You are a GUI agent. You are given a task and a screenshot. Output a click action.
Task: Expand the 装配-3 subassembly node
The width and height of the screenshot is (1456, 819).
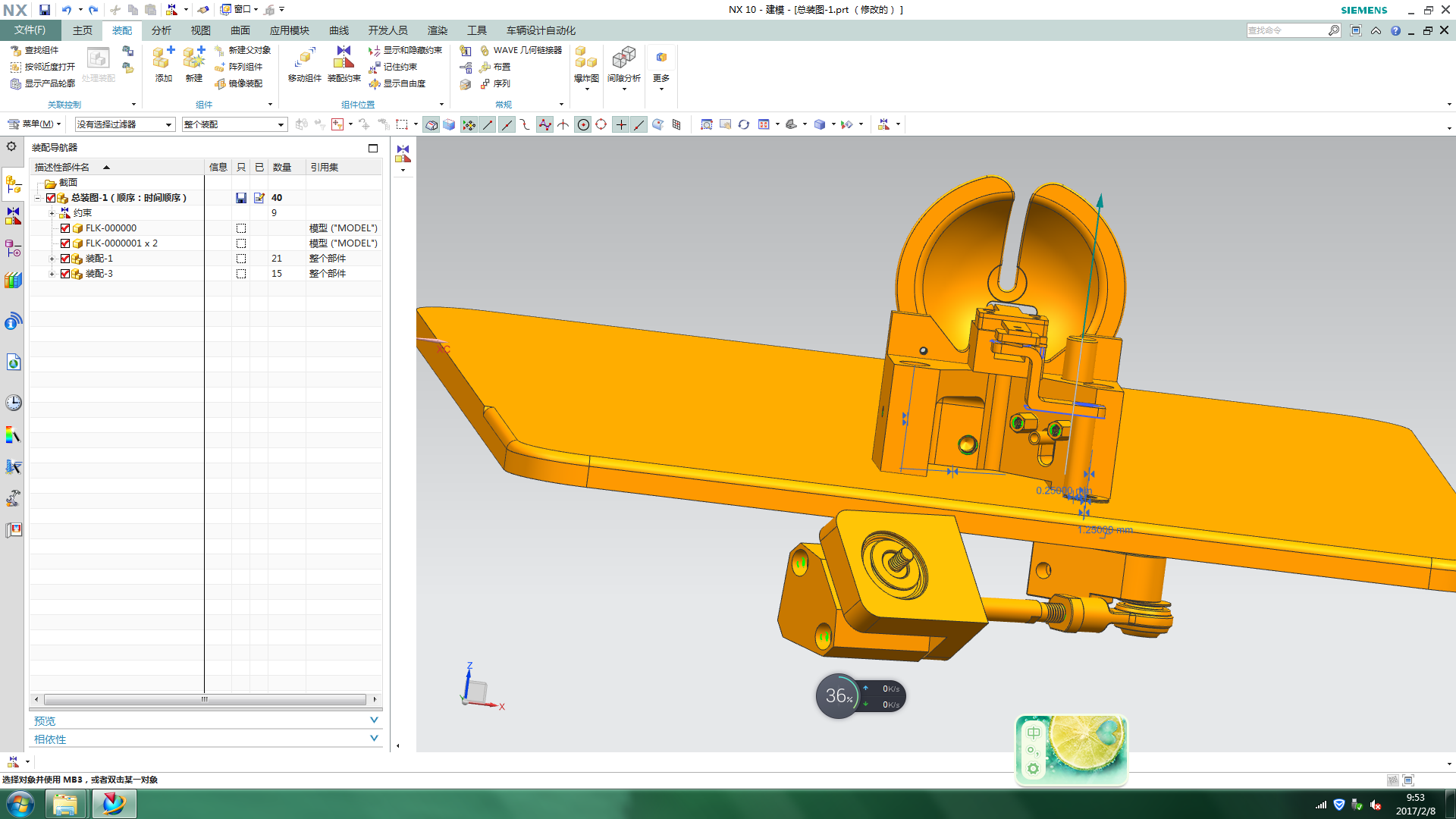click(x=52, y=274)
